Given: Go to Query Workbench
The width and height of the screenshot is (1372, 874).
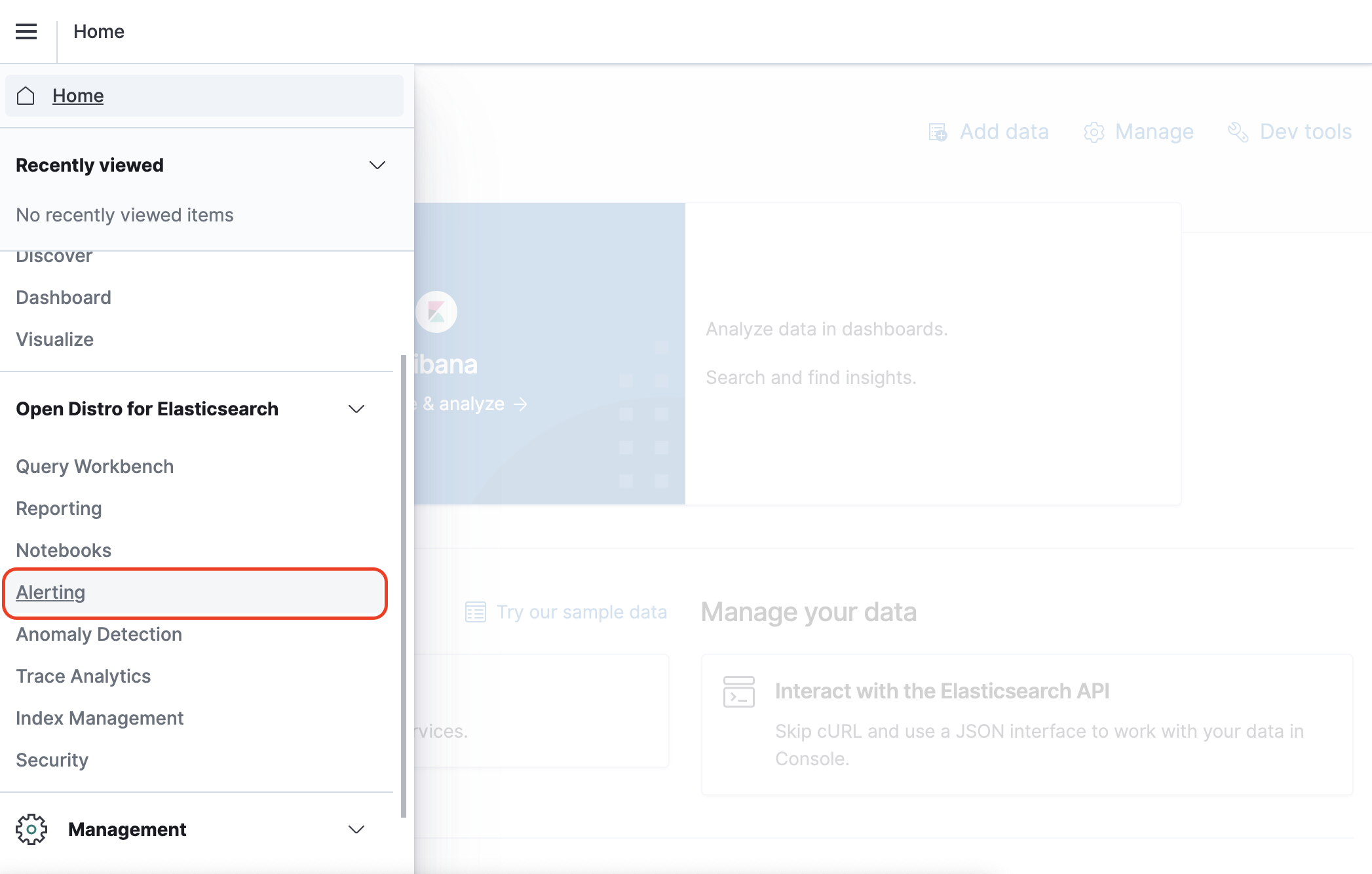Looking at the screenshot, I should (x=94, y=466).
